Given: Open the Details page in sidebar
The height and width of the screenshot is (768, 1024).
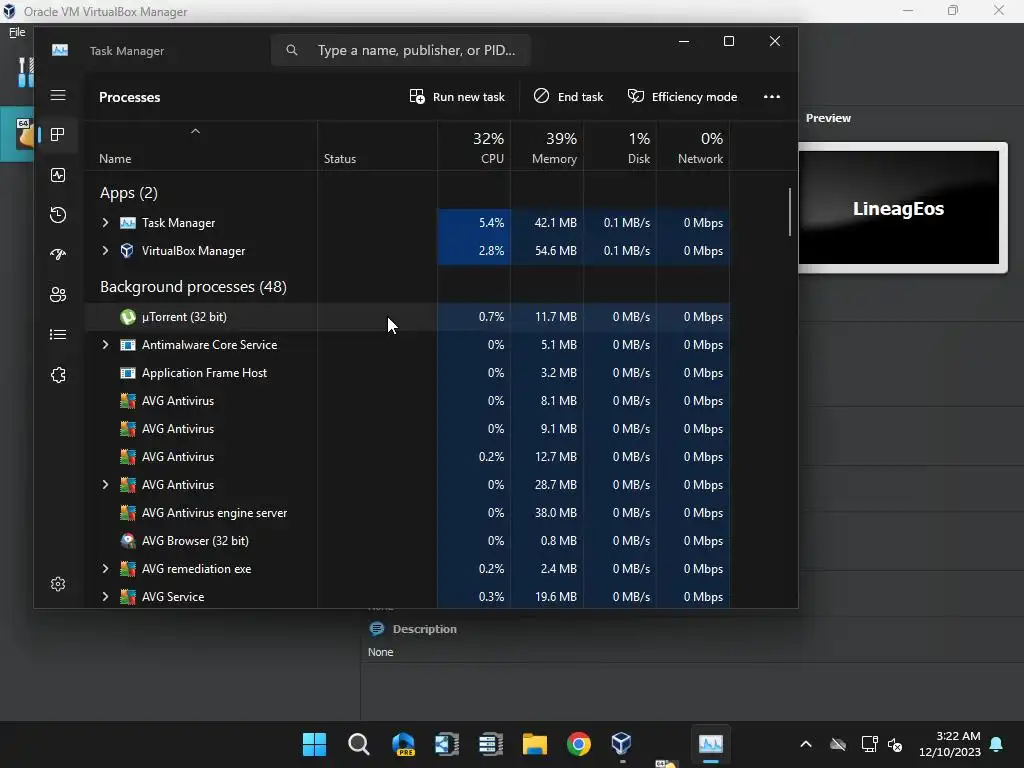Looking at the screenshot, I should (58, 334).
